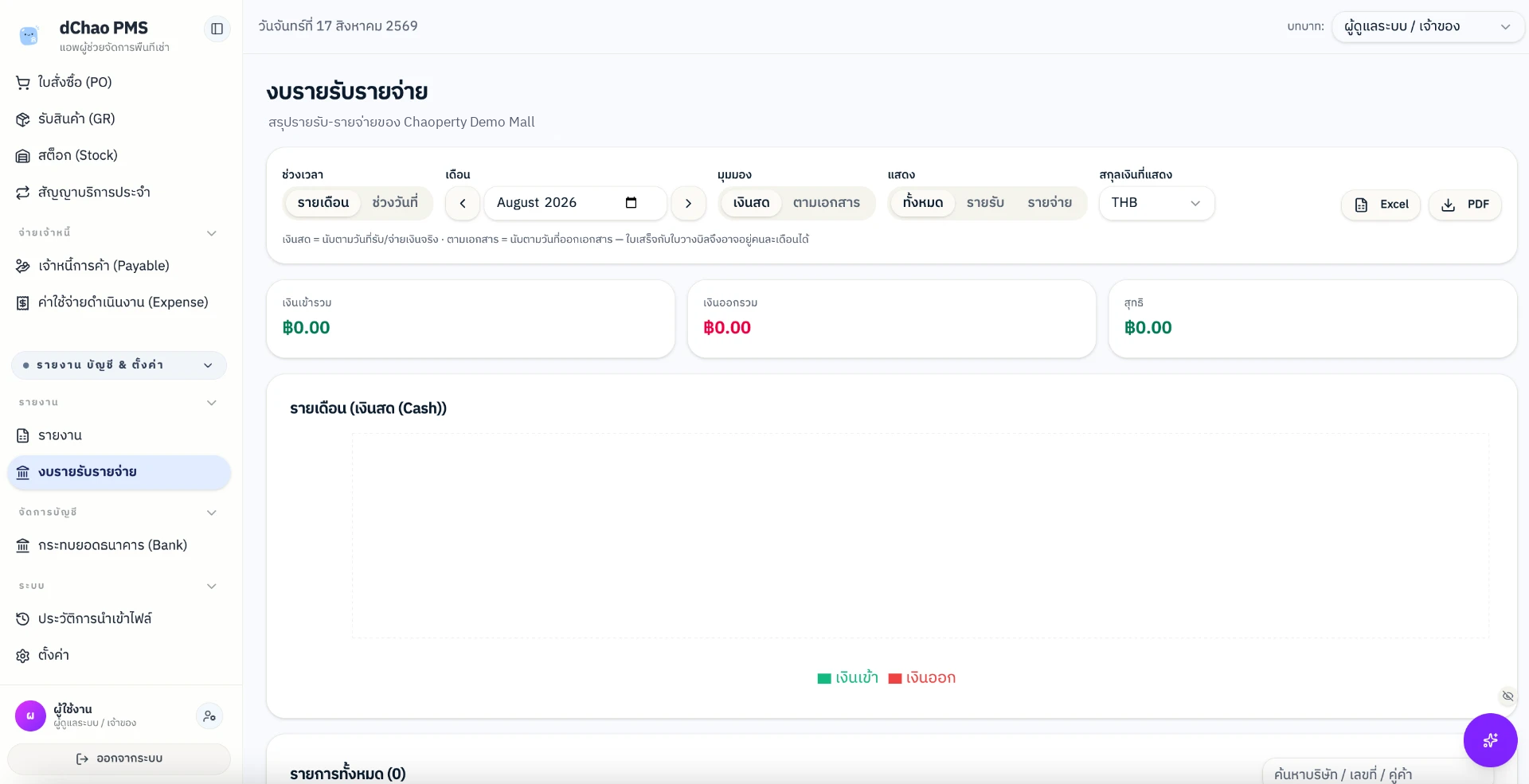Download report as PDF
Viewport: 1529px width, 784px height.
(1464, 205)
